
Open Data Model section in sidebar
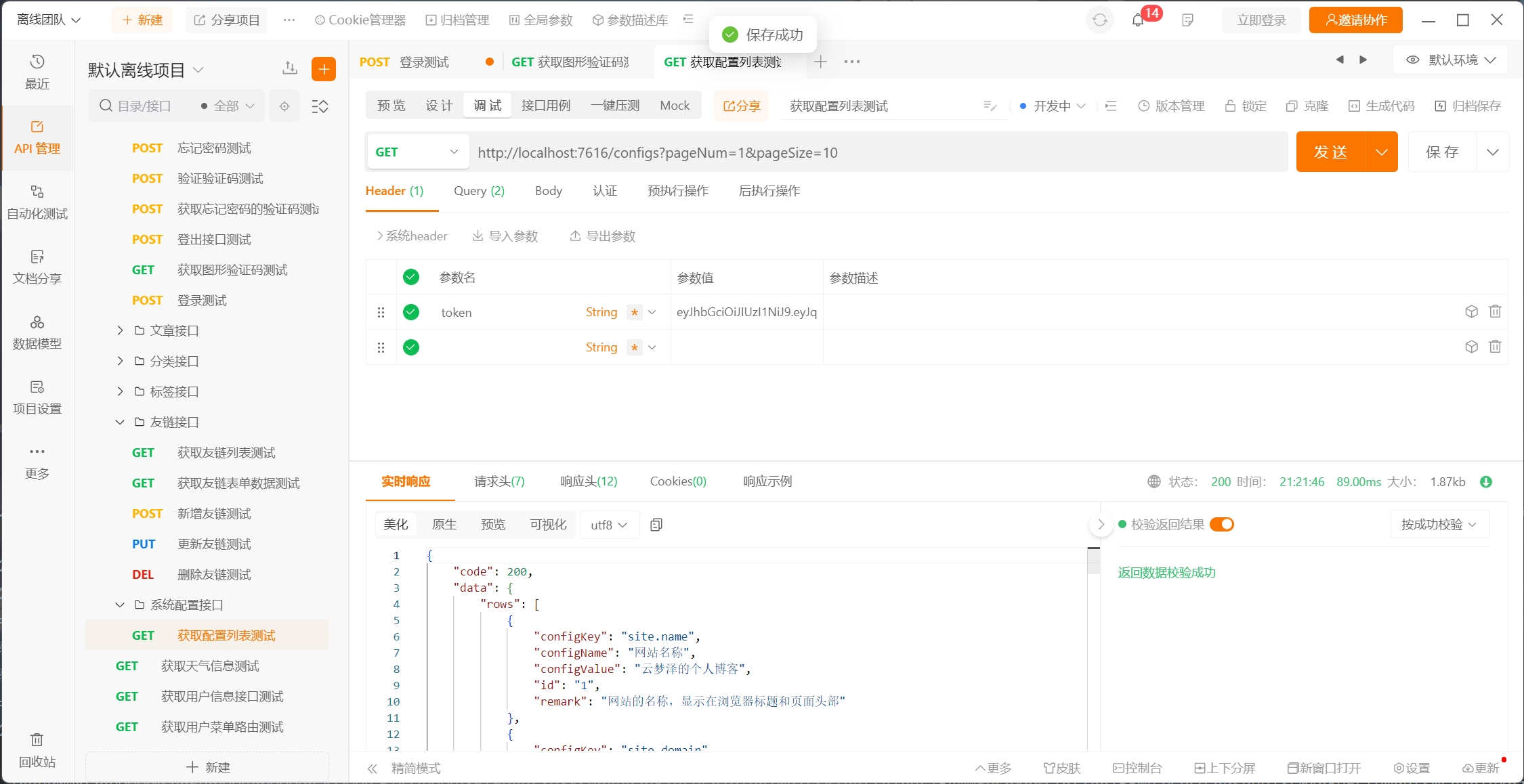[x=37, y=332]
